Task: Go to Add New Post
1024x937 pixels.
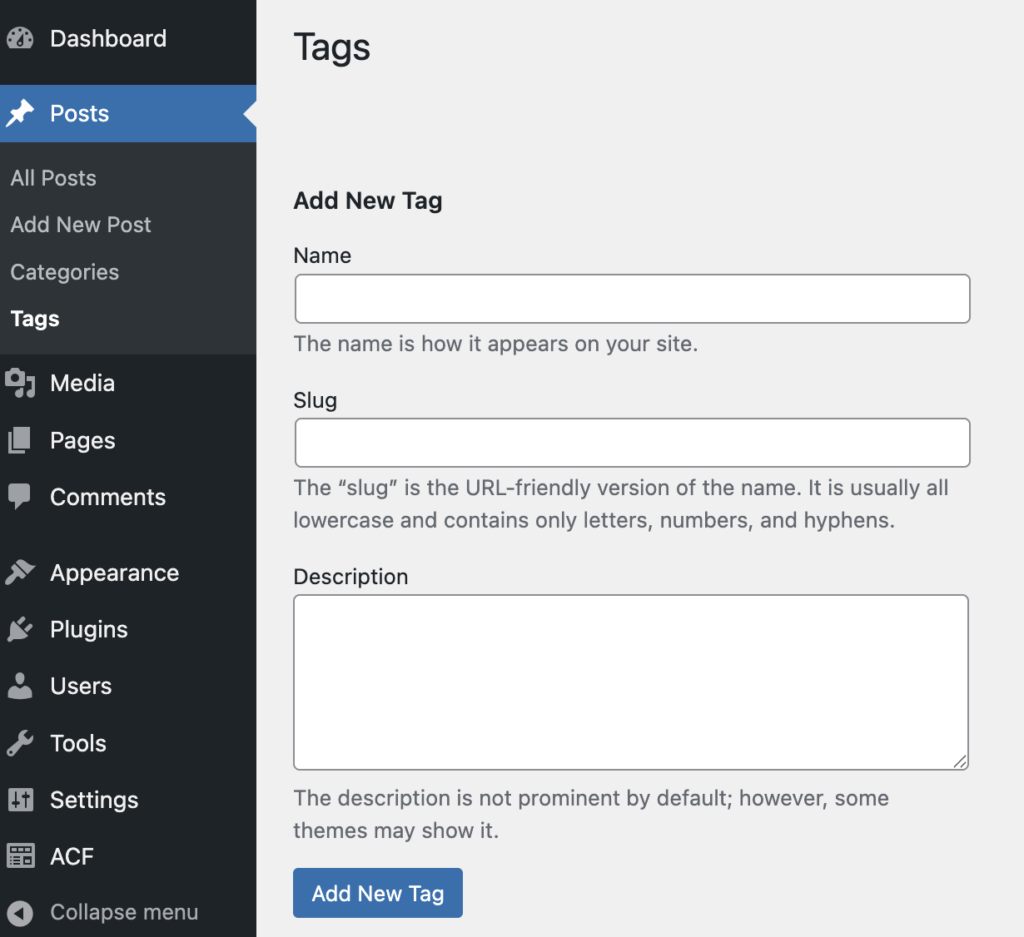Action: [81, 225]
